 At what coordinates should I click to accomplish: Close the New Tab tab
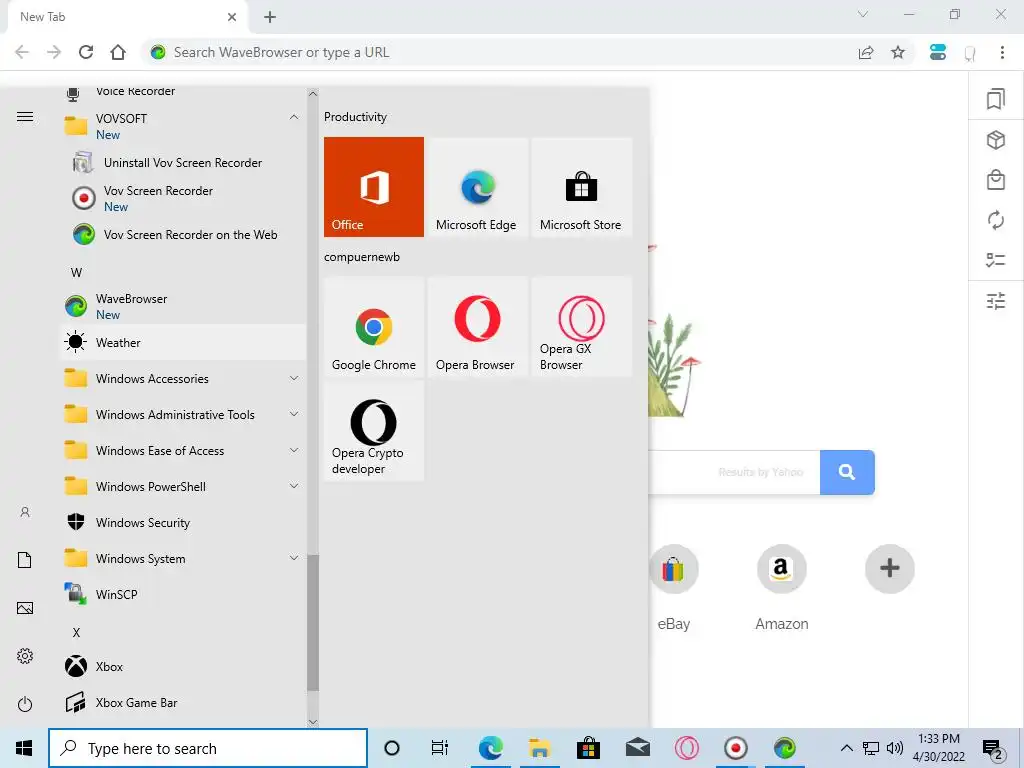(232, 17)
